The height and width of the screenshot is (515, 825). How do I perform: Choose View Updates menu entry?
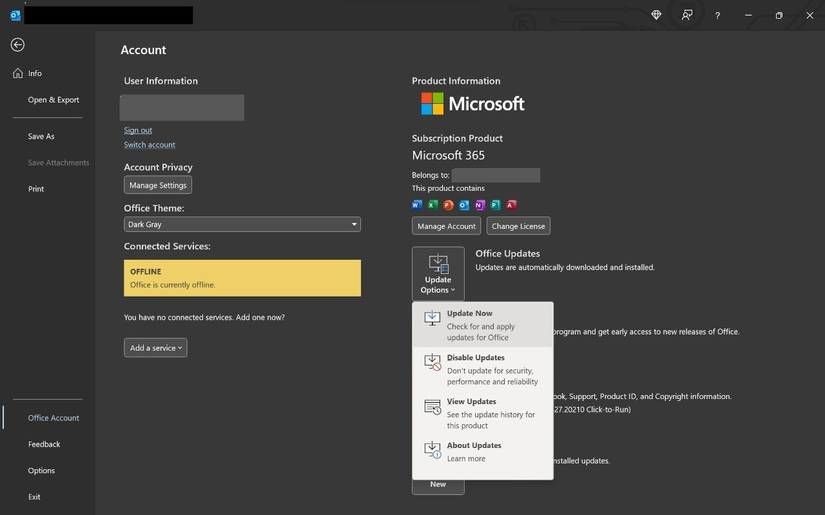coord(482,413)
